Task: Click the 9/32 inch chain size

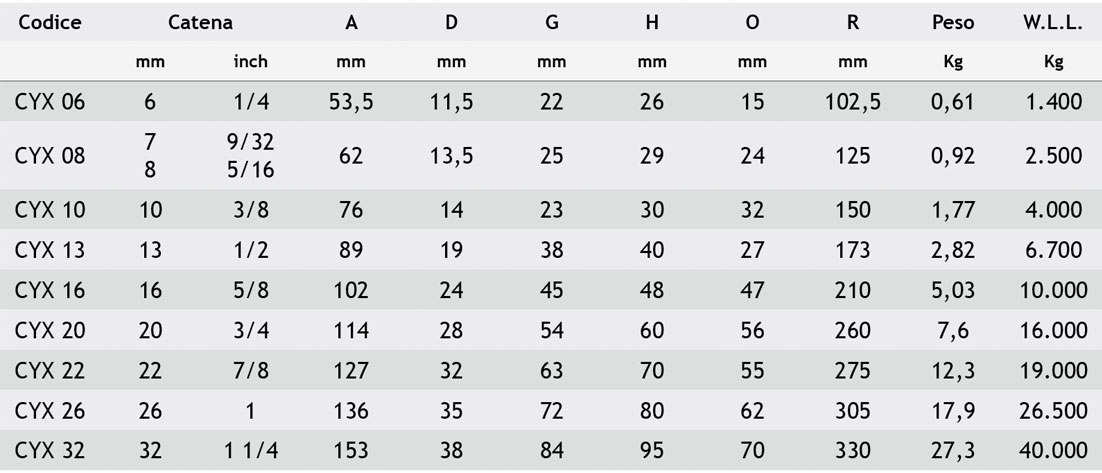Action: click(250, 142)
